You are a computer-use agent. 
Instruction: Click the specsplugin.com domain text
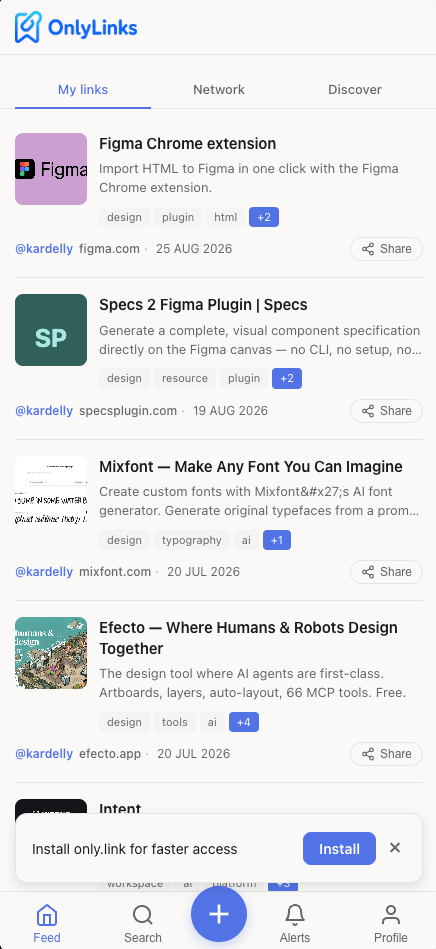coord(128,411)
